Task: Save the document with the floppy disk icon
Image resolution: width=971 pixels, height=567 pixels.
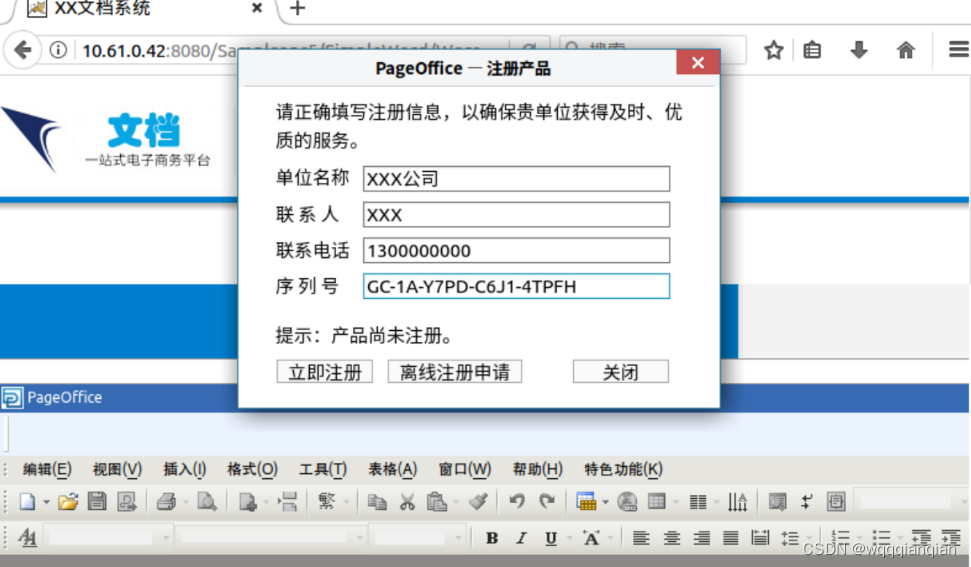Action: pyautogui.click(x=97, y=501)
